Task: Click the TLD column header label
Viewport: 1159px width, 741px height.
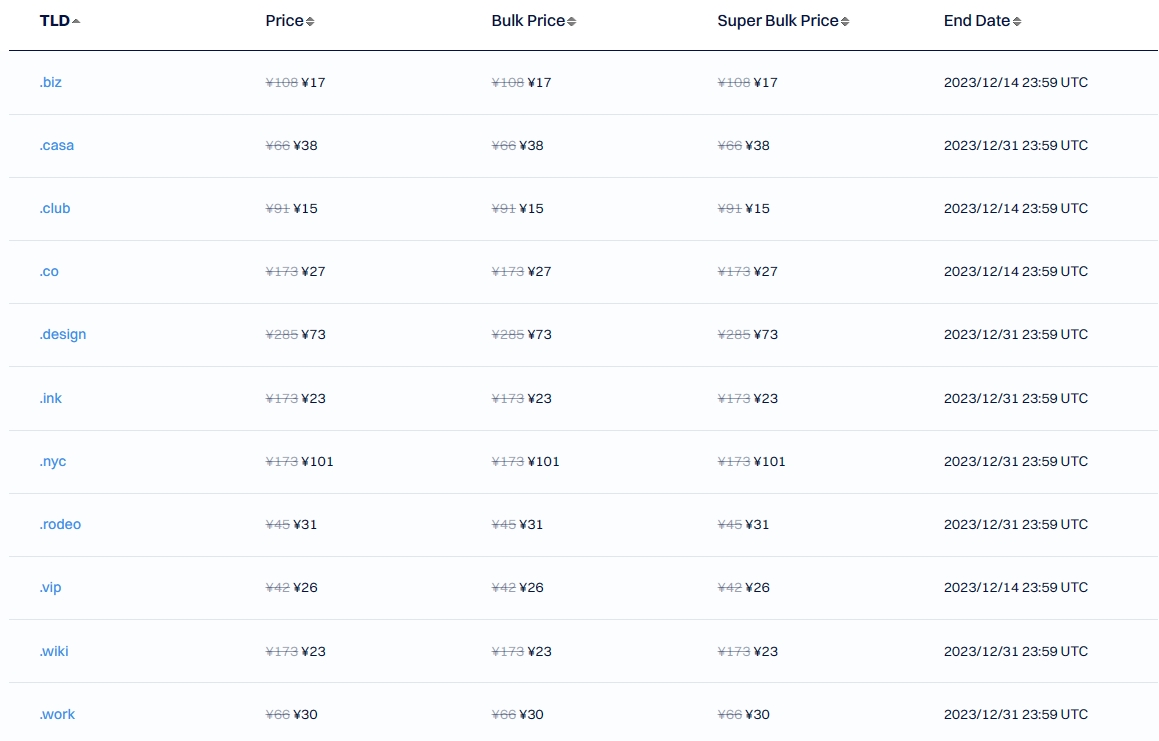Action: [x=54, y=21]
